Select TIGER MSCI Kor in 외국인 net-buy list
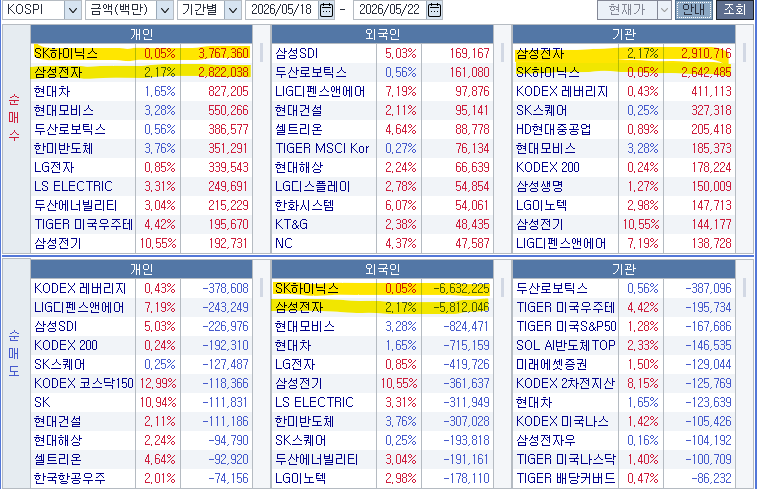Screen dimensions: 757x489 point(322,148)
